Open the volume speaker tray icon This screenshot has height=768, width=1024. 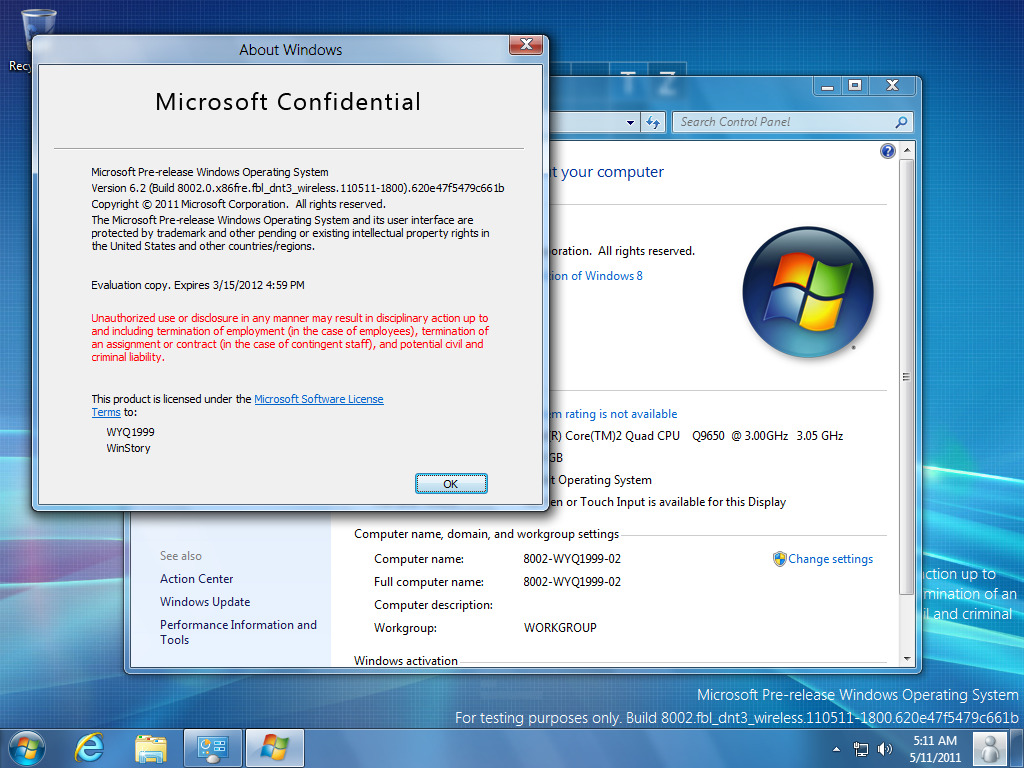pos(884,748)
